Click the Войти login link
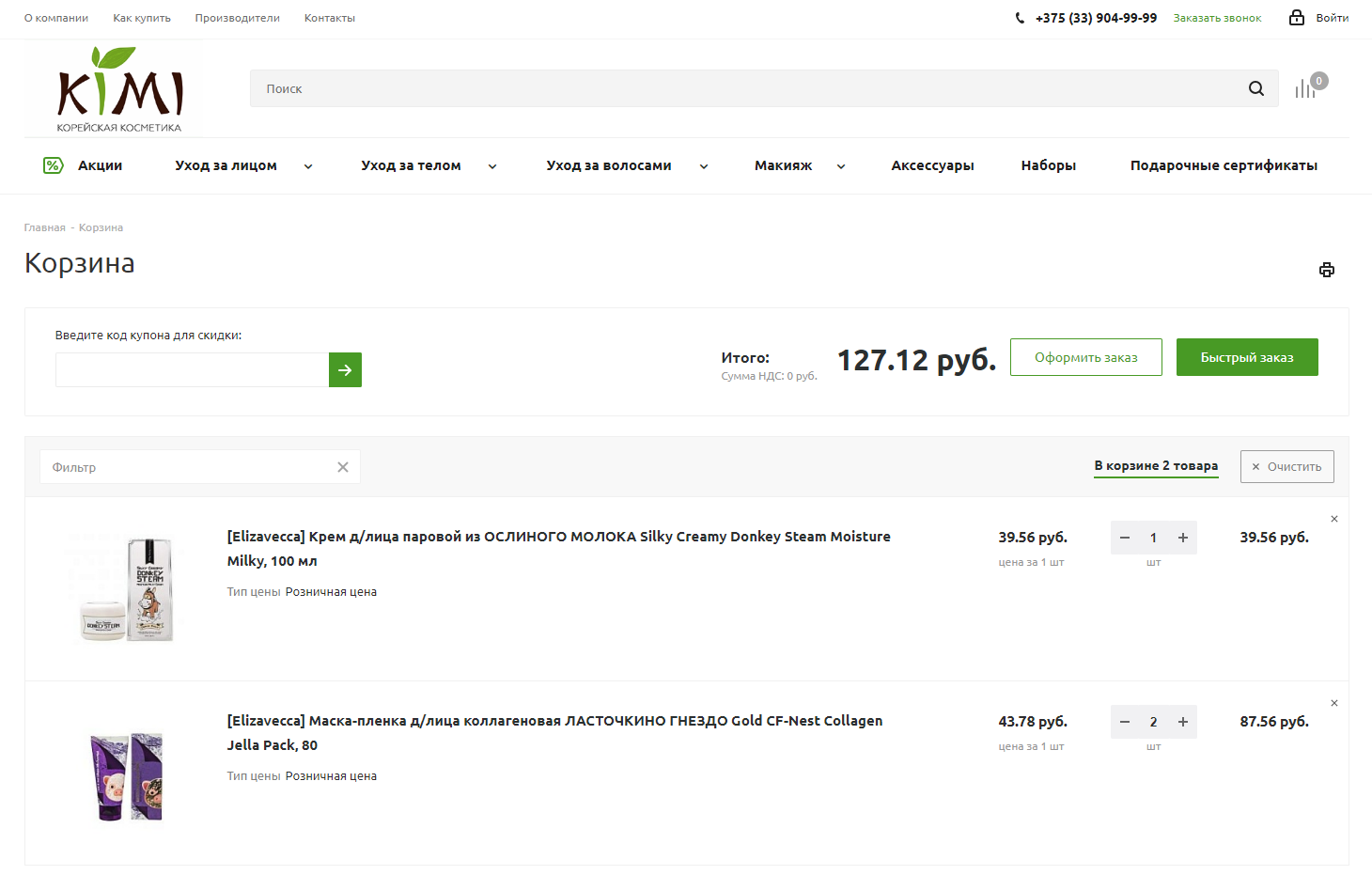 1332,18
